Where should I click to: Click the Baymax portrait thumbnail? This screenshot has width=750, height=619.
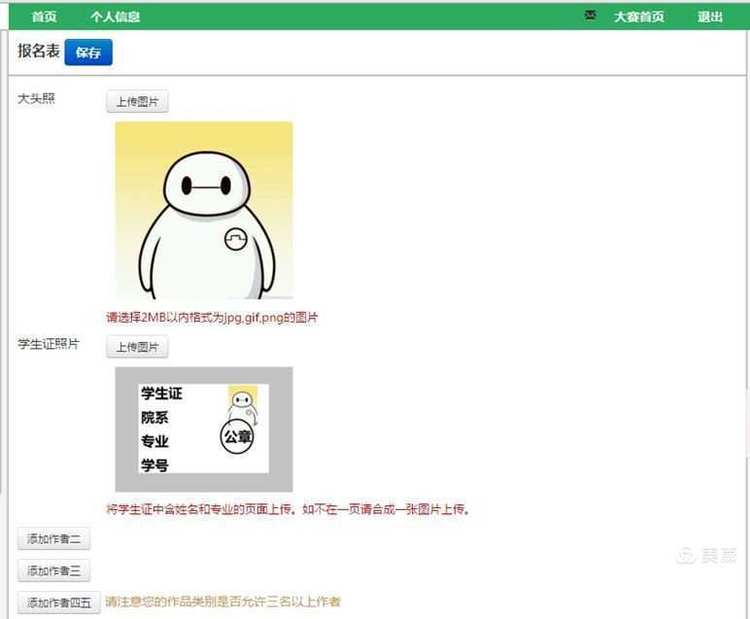point(204,210)
